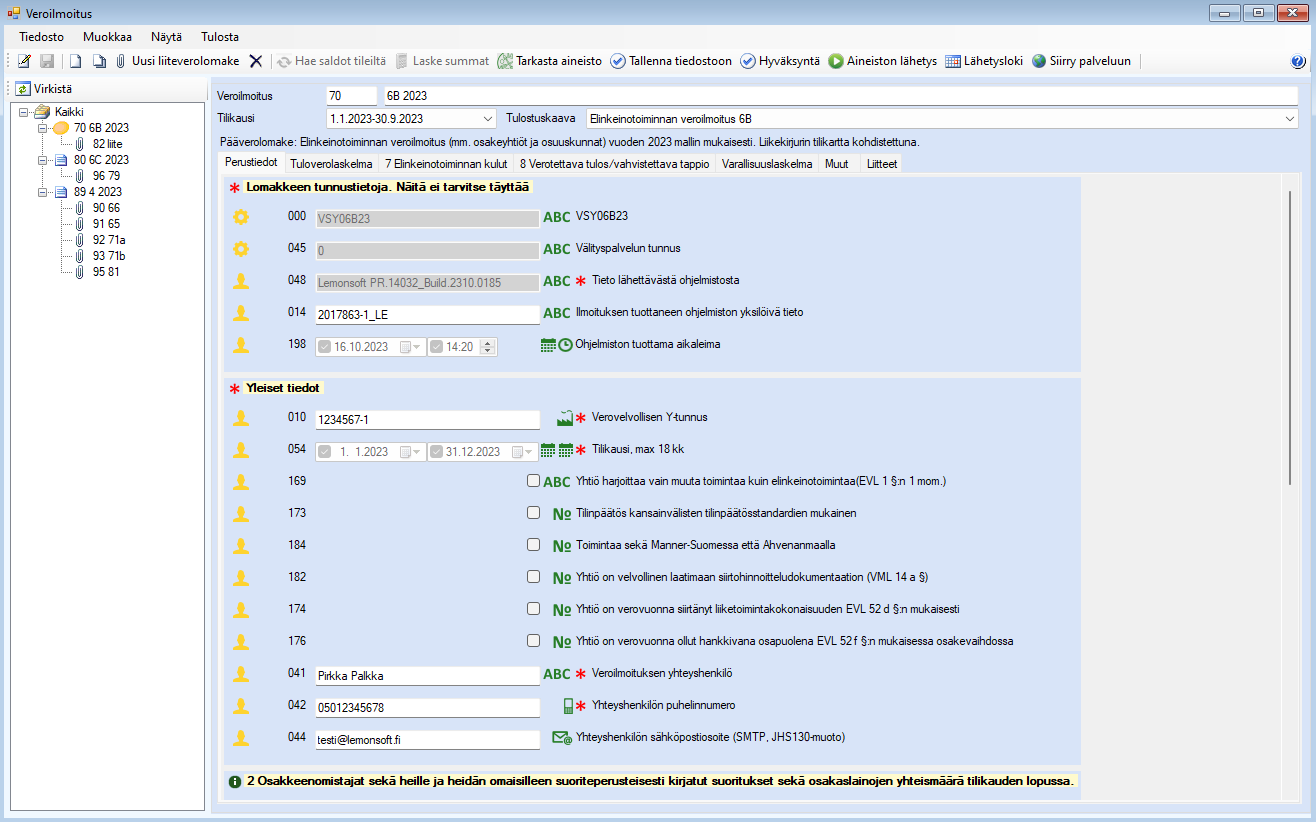Click the No icon by Tilinpäätös kansainvälisten
Screen dimensions: 1316x822
[562, 514]
